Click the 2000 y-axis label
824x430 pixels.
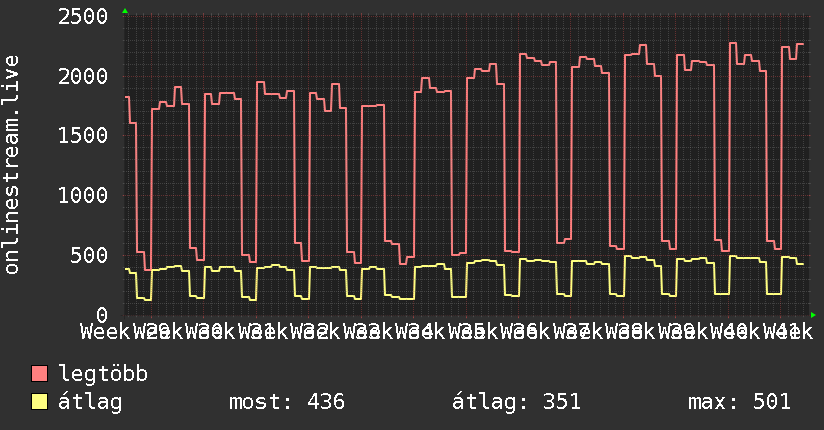pyautogui.click(x=83, y=76)
